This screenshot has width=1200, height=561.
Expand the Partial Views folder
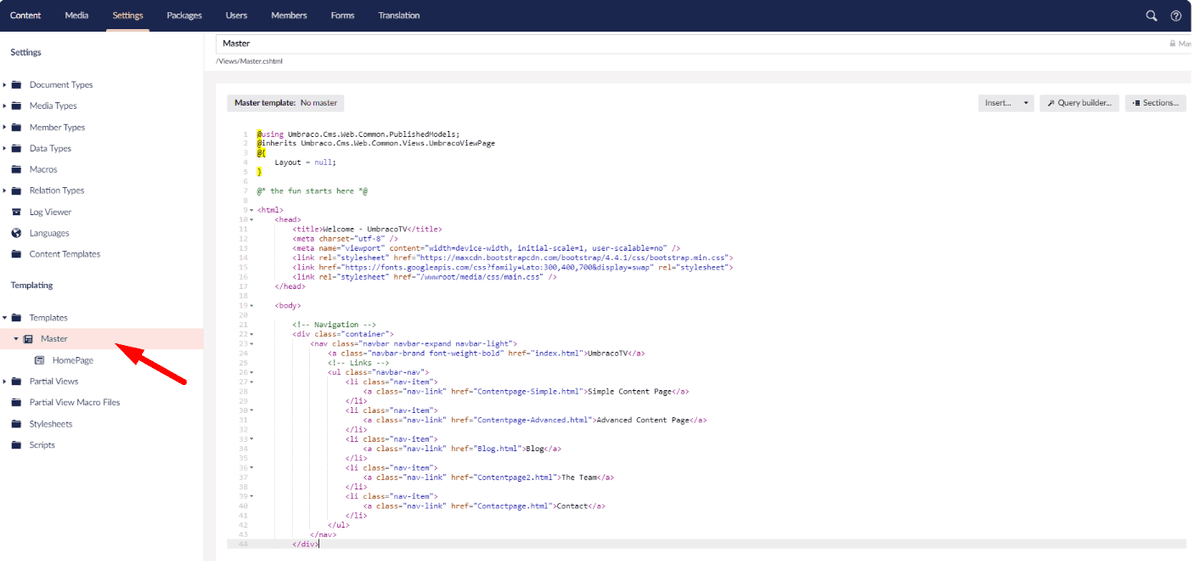click(4, 381)
